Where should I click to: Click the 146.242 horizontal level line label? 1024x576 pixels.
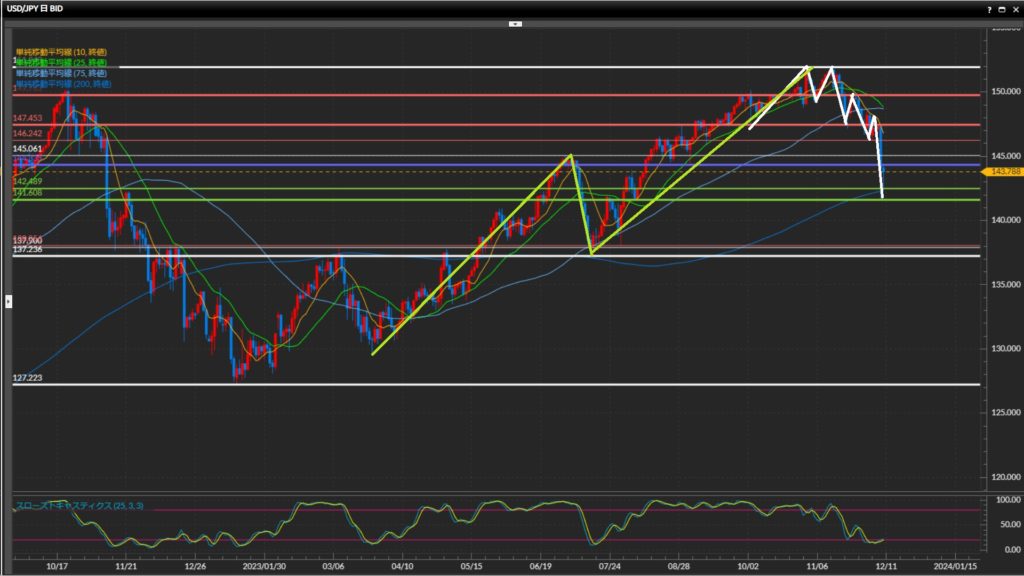[x=27, y=133]
